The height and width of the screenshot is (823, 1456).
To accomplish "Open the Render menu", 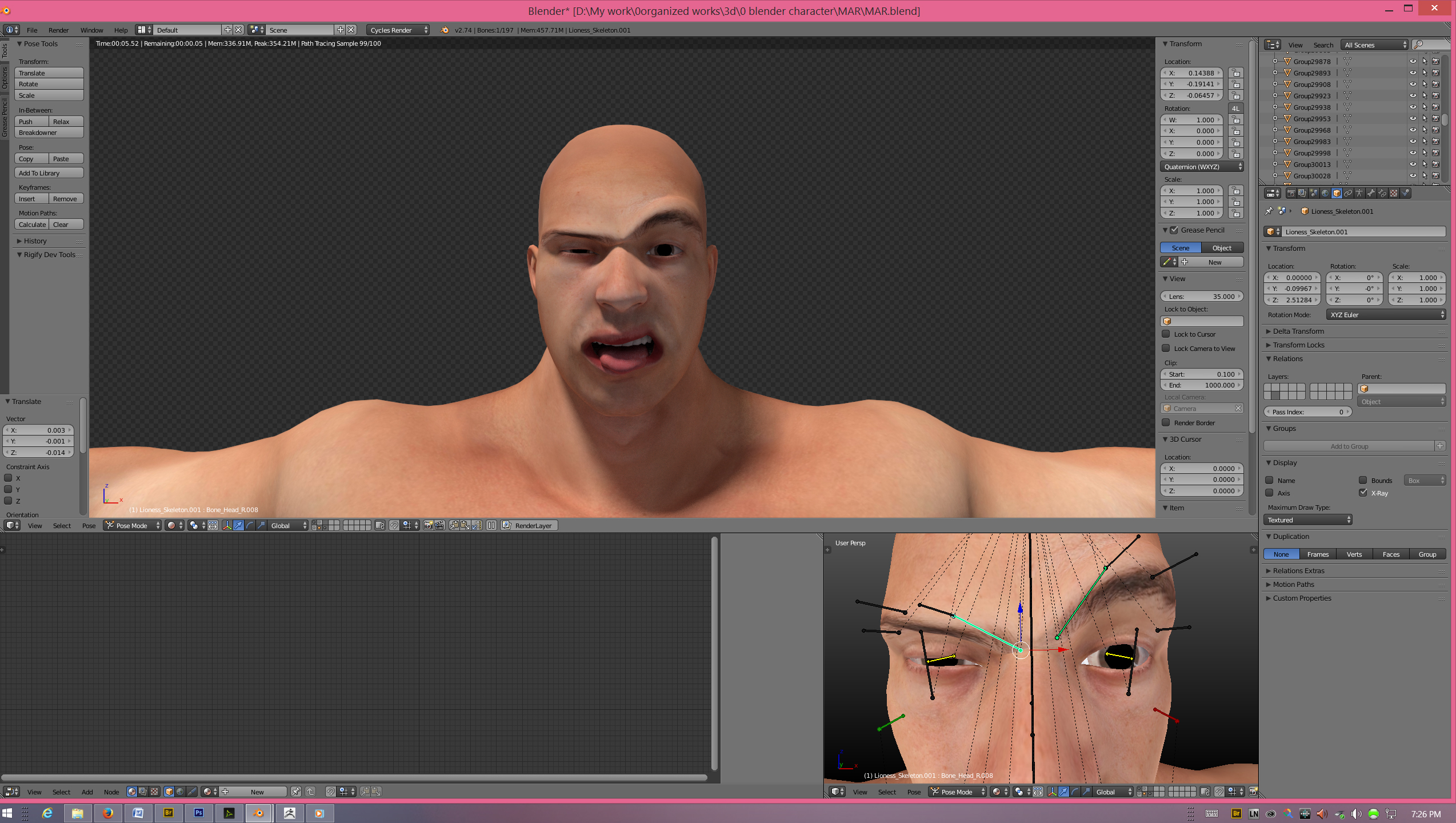I will [x=58, y=30].
